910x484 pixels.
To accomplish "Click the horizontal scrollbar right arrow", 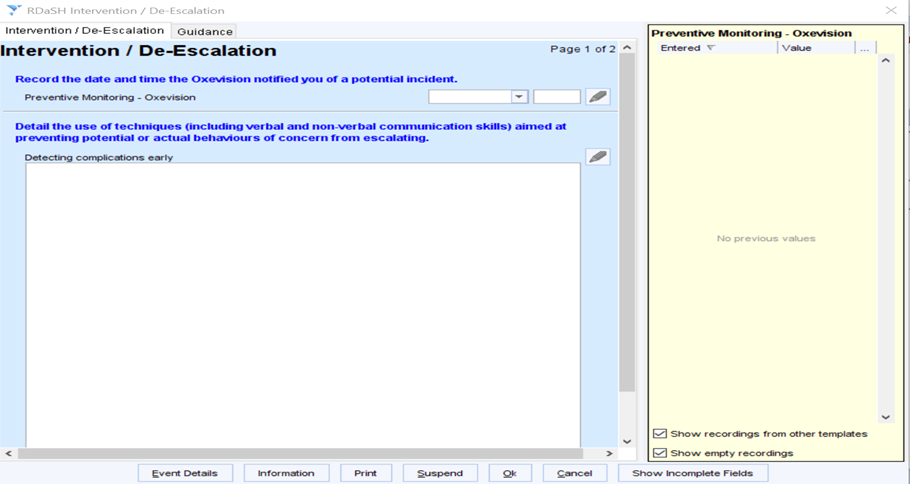I will pyautogui.click(x=609, y=453).
